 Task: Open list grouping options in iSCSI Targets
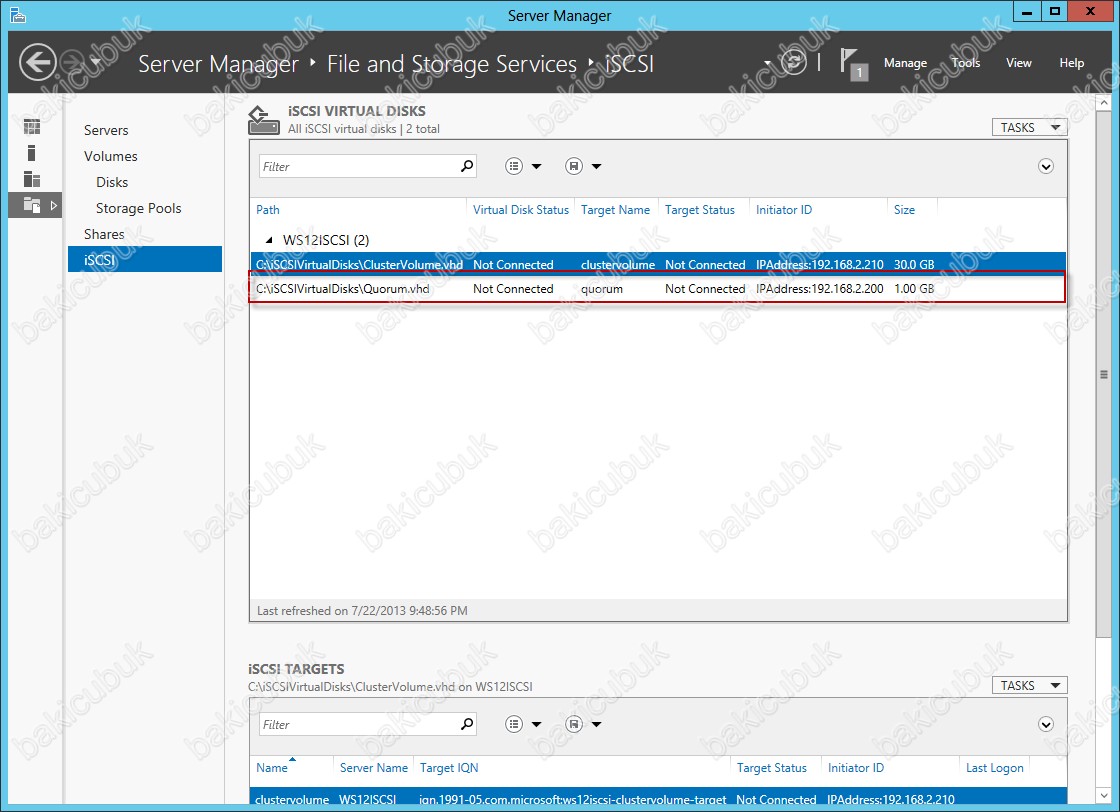(523, 724)
